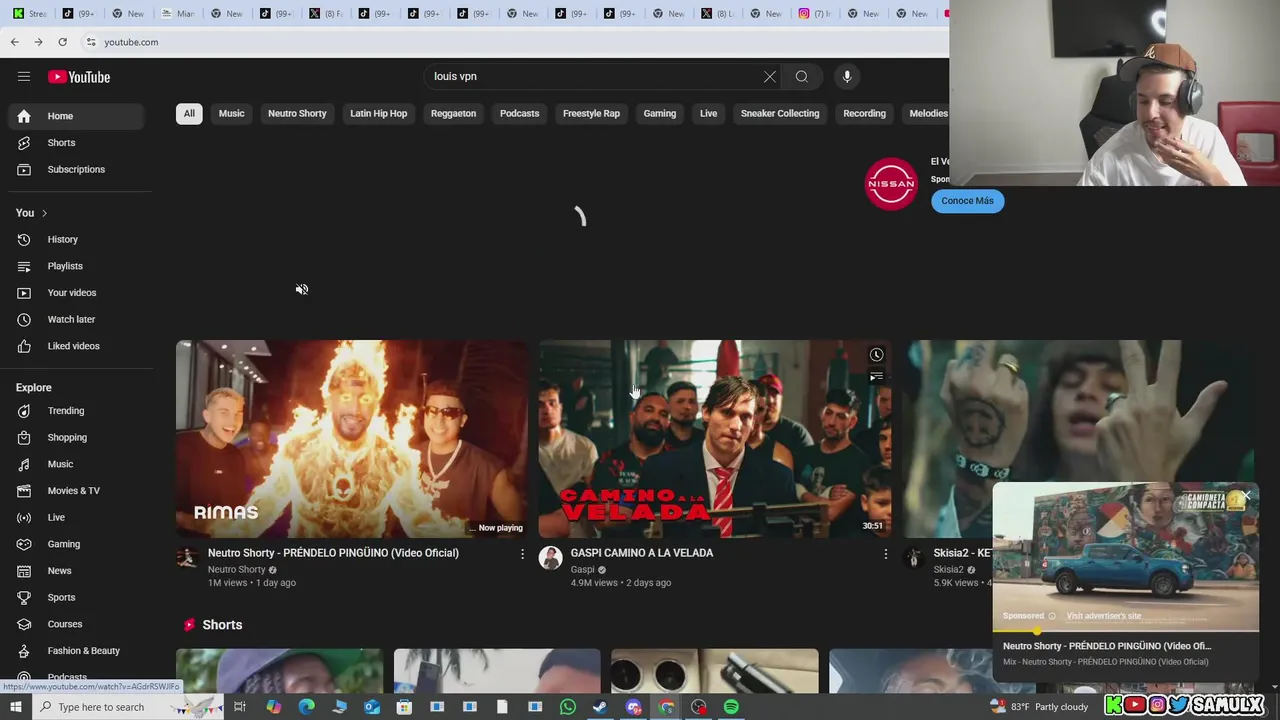The height and width of the screenshot is (720, 1280).
Task: Open the Gaspi channel avatar
Action: 550,558
